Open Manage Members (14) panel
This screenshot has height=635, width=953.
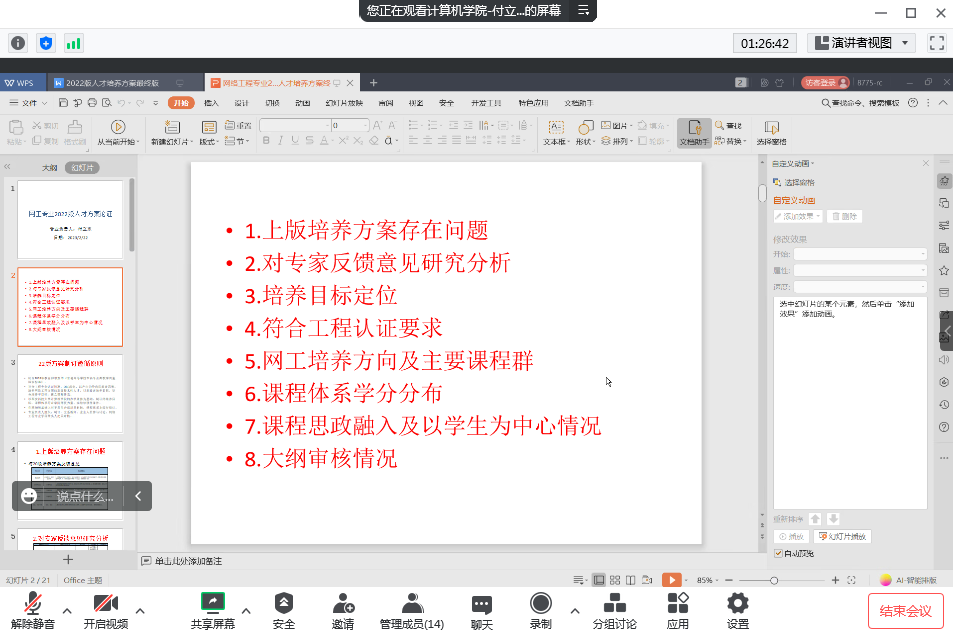(x=411, y=603)
